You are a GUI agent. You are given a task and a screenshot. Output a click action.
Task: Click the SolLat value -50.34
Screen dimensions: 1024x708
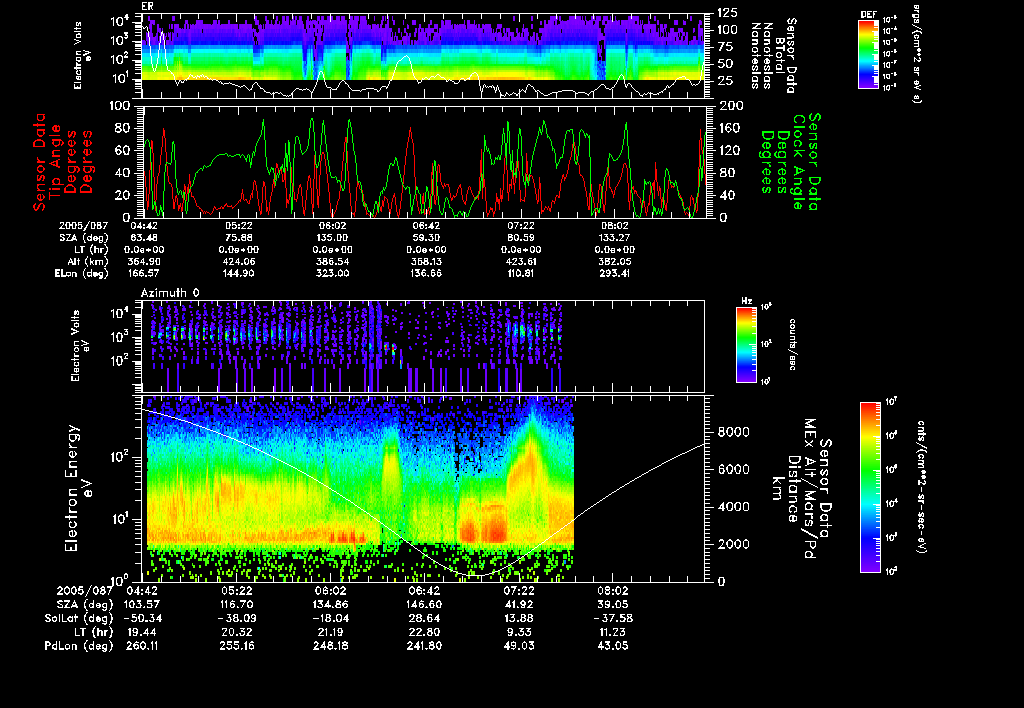pyautogui.click(x=142, y=619)
